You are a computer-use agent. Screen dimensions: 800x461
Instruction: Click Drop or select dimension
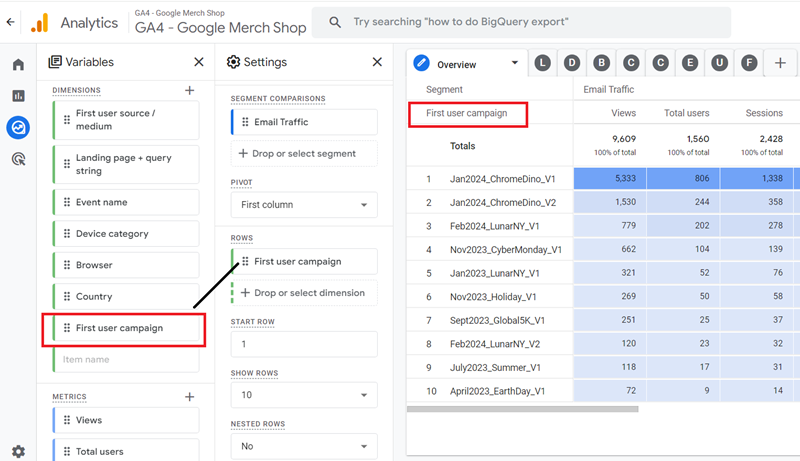coord(304,293)
